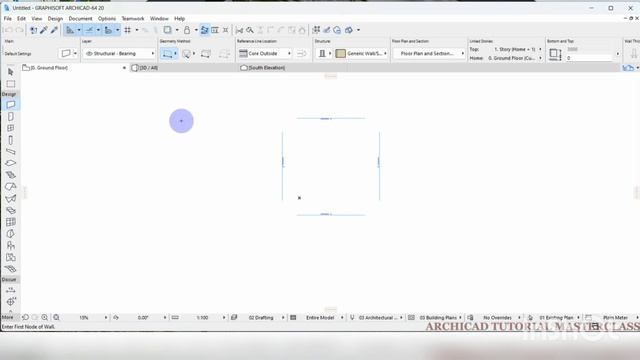Image resolution: width=640 pixels, height=360 pixels.
Task: Activate the Wall tool in the toolbox
Action: [x=11, y=105]
